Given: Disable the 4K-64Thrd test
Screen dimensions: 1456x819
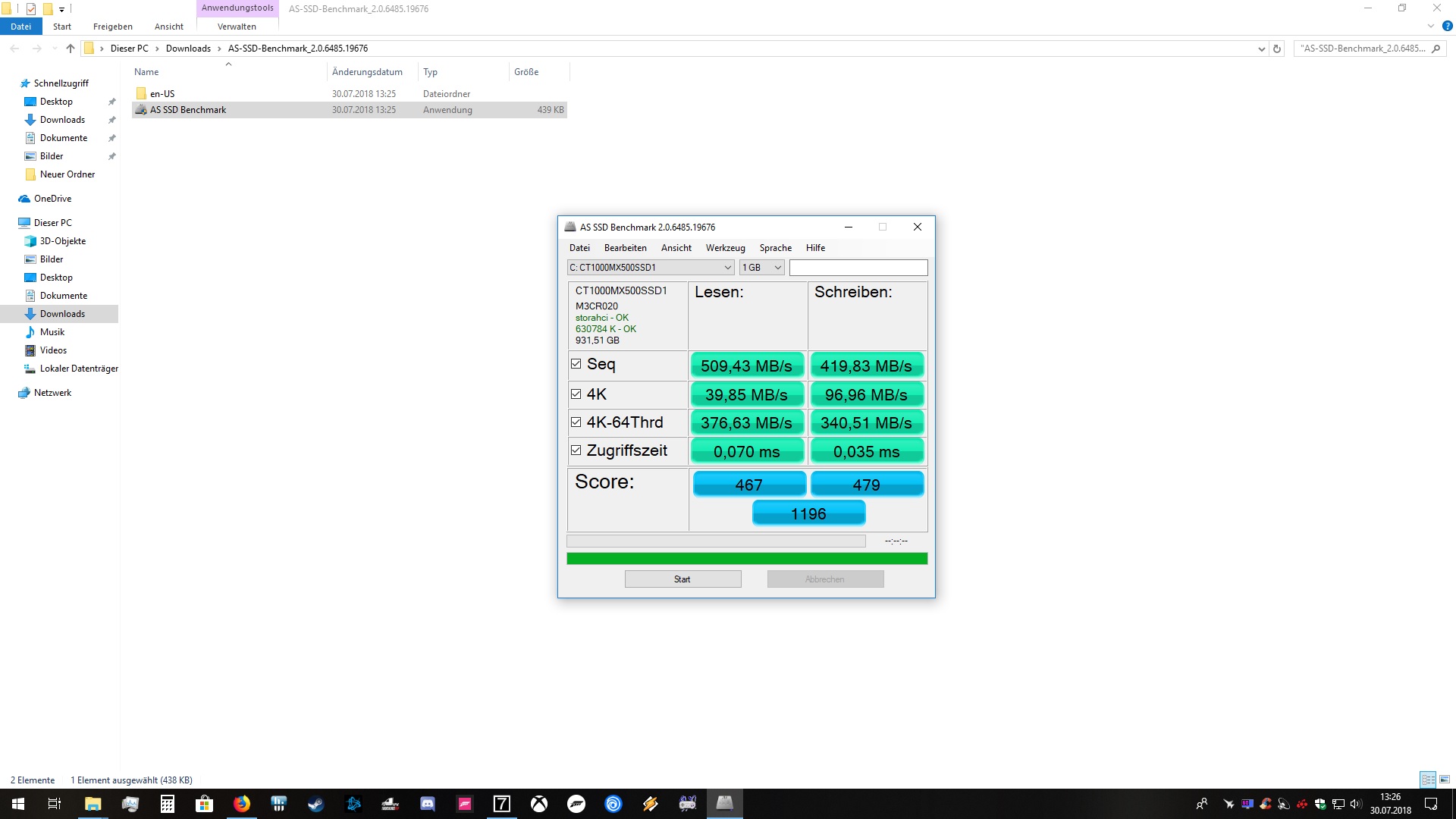Looking at the screenshot, I should [x=576, y=422].
